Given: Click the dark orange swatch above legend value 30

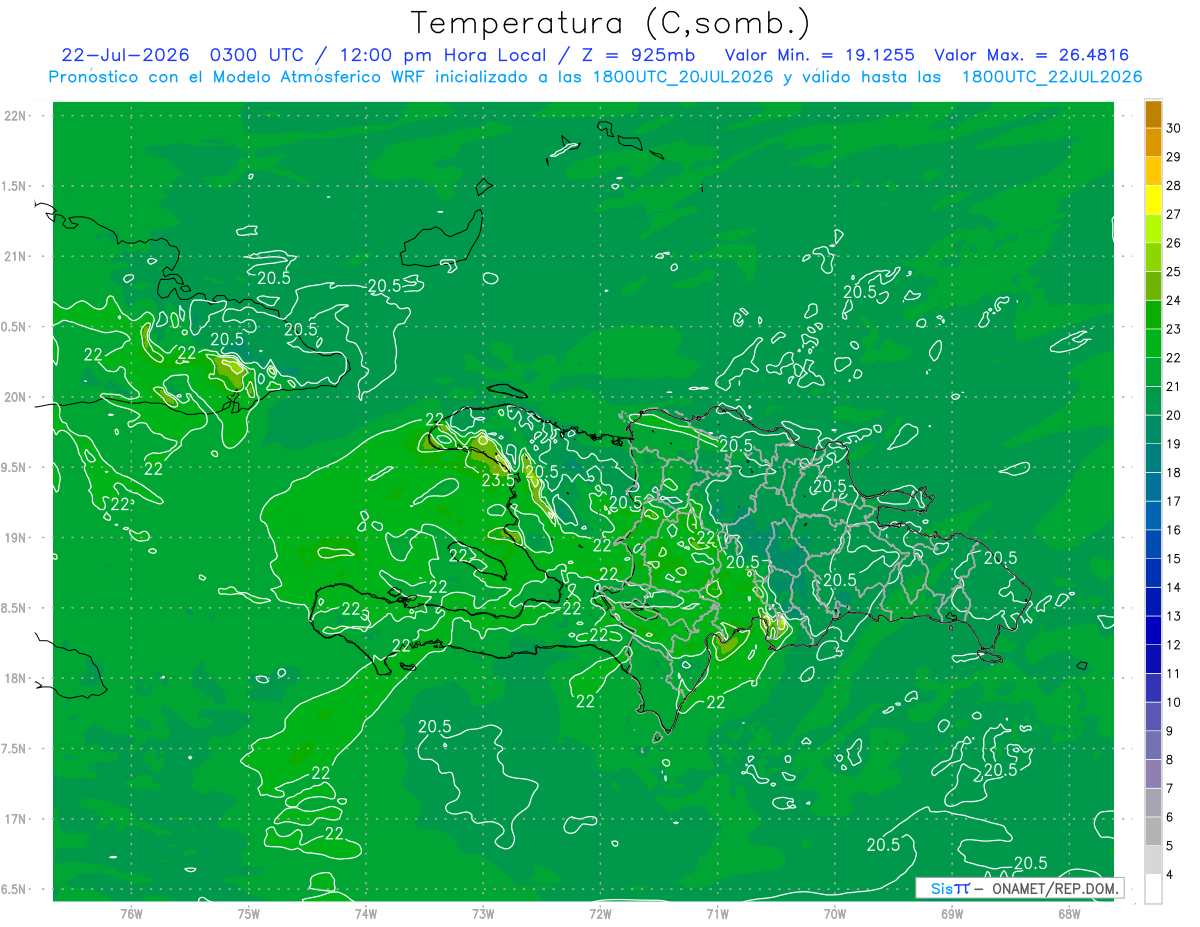Looking at the screenshot, I should tap(1153, 114).
